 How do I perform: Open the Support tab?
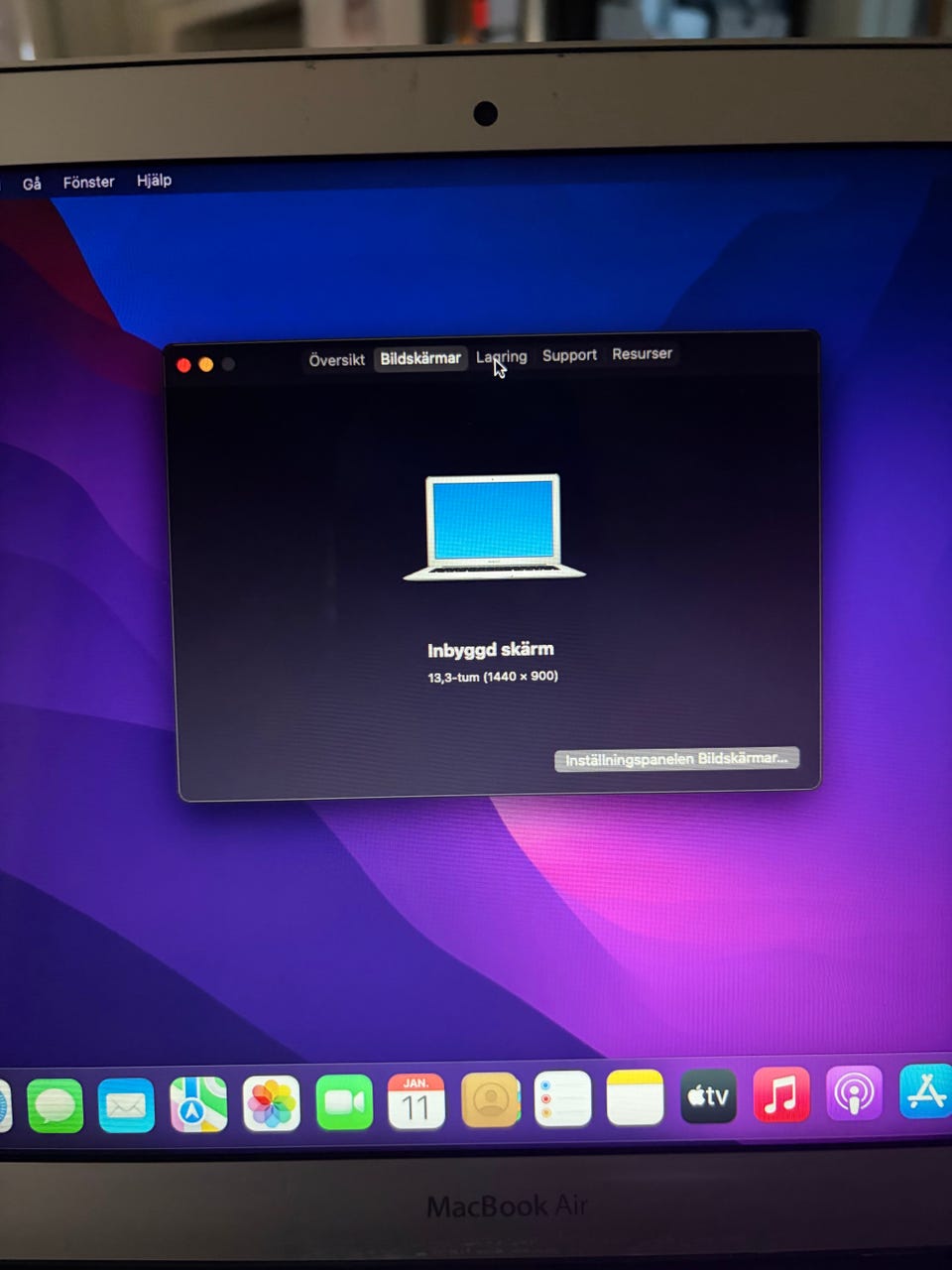569,355
